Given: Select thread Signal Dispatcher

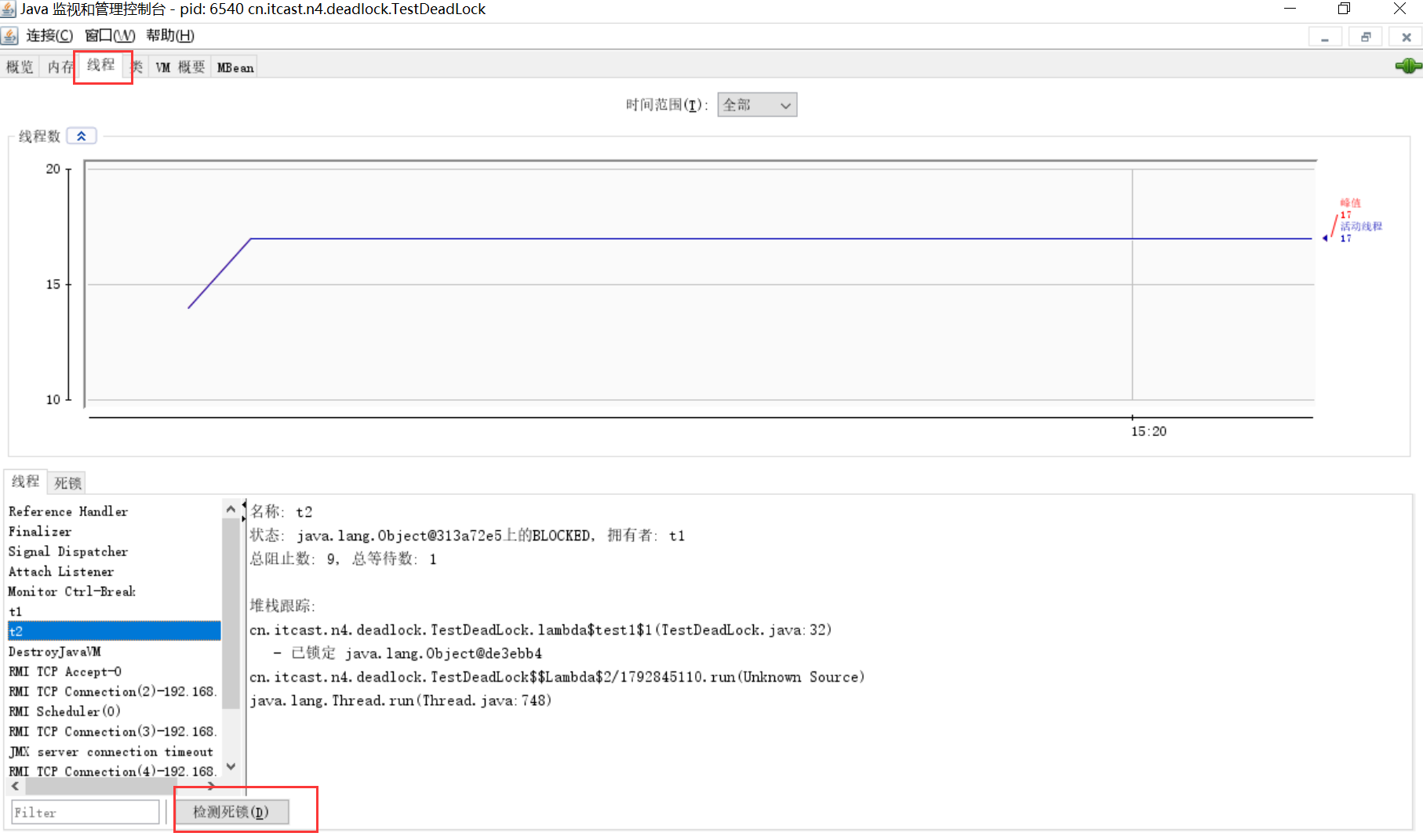Looking at the screenshot, I should click(x=115, y=551).
